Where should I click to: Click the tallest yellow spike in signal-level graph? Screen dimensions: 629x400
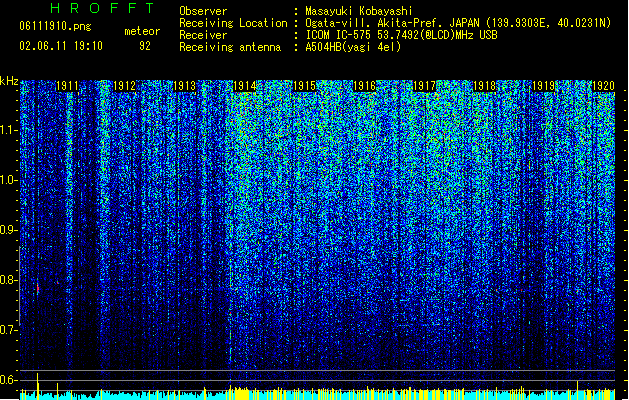pyautogui.click(x=38, y=386)
